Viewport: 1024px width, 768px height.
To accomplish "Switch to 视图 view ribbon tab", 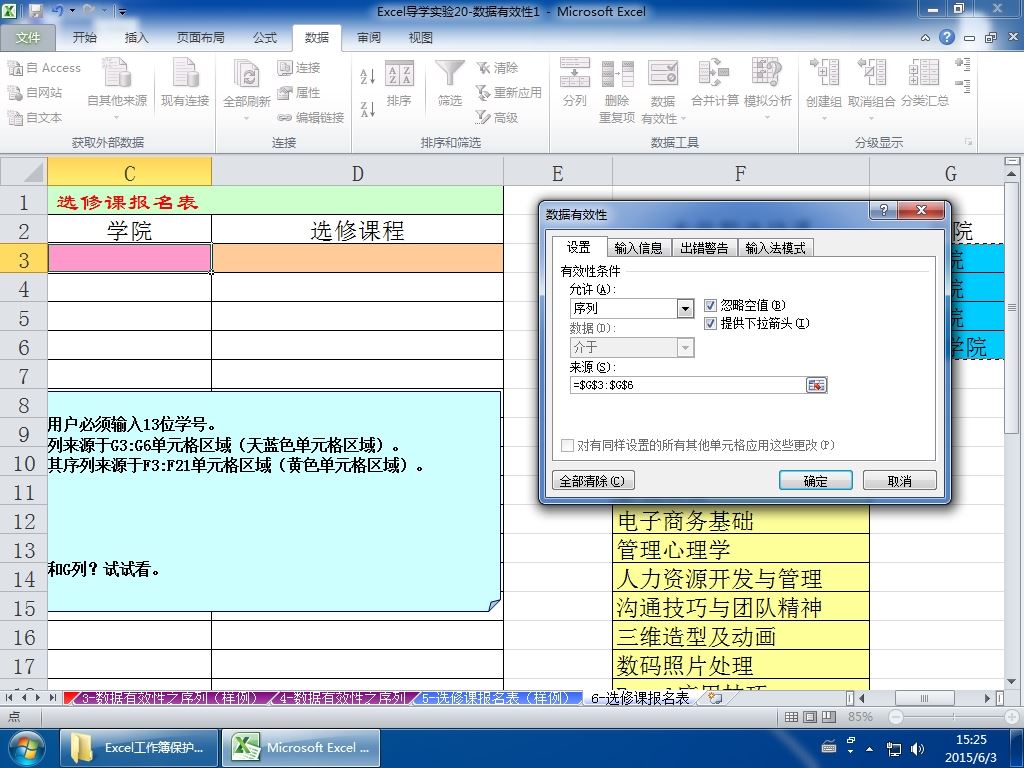I will [421, 38].
